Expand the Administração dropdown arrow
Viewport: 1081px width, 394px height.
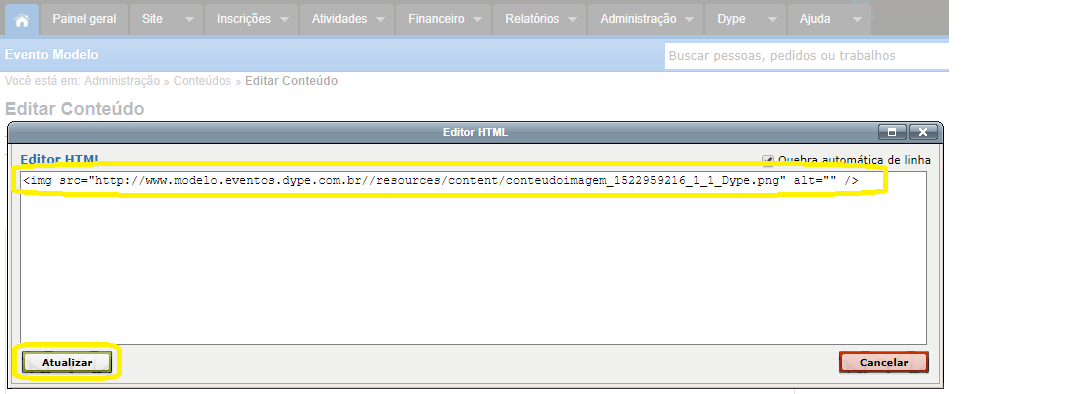(689, 20)
